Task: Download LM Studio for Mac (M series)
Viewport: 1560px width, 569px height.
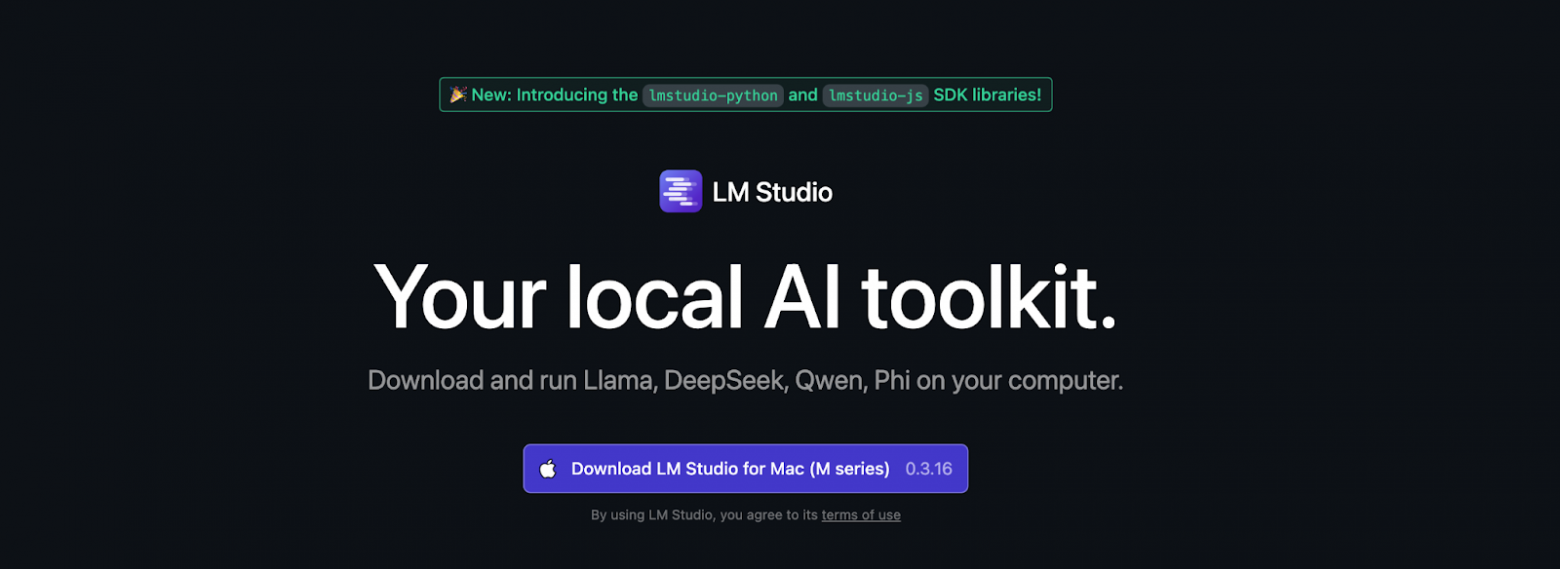Action: point(745,469)
